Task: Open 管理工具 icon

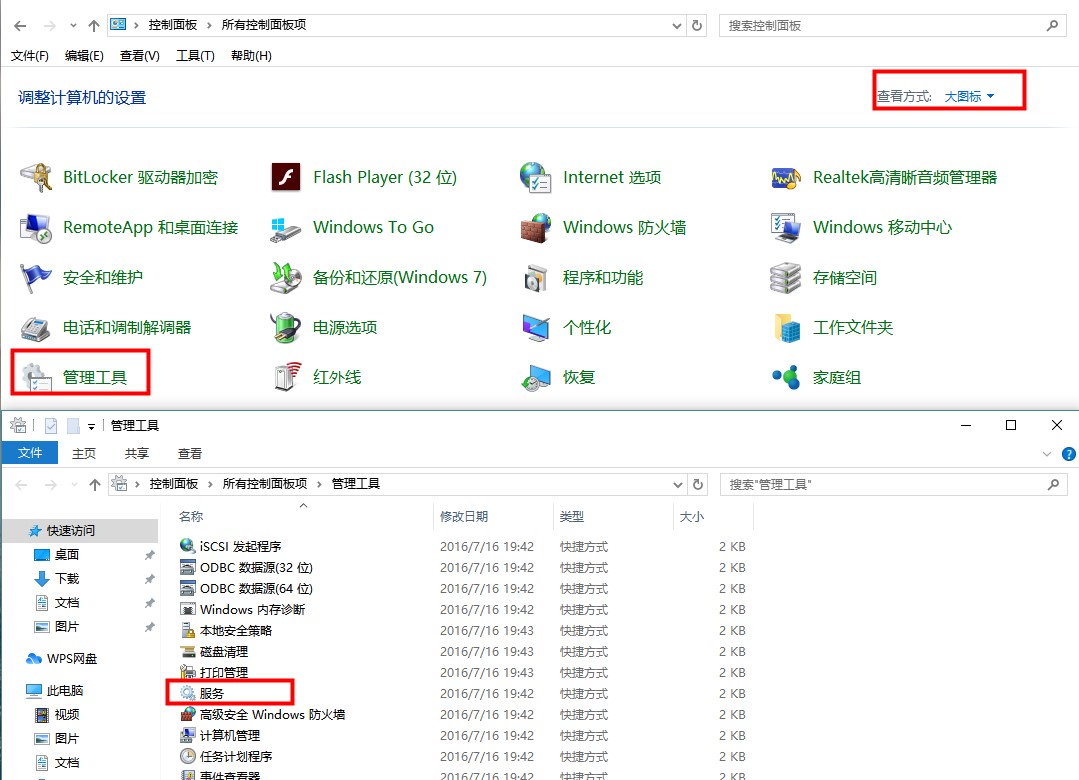Action: (x=36, y=378)
